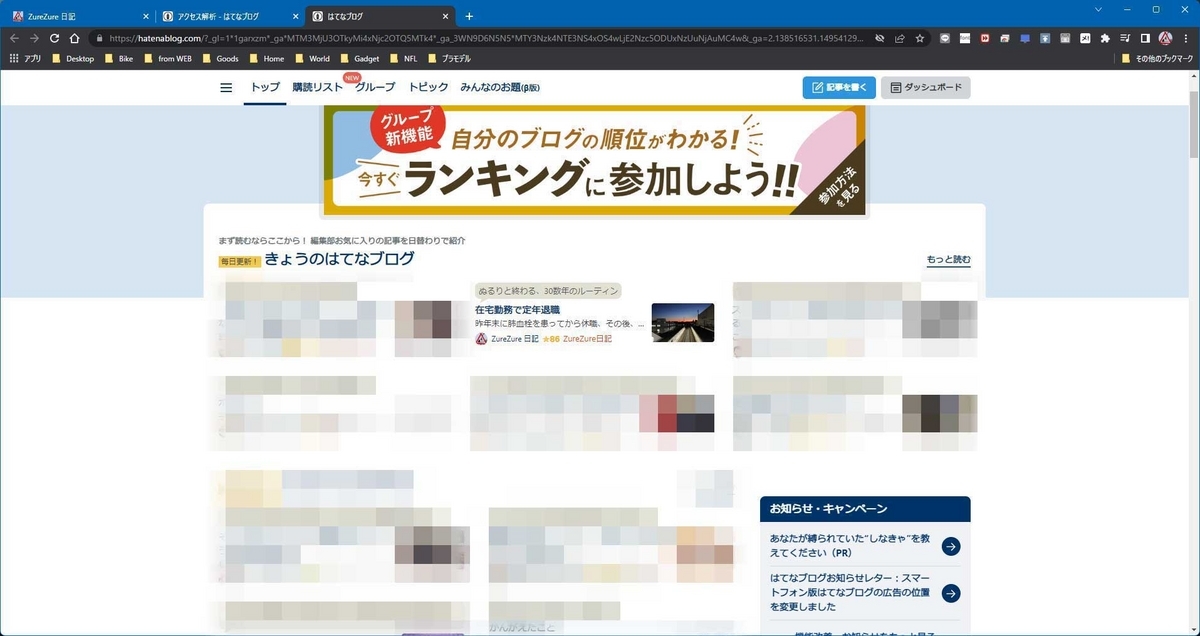The height and width of the screenshot is (636, 1200).
Task: Open the red fast-forward extension icon
Action: click(985, 38)
